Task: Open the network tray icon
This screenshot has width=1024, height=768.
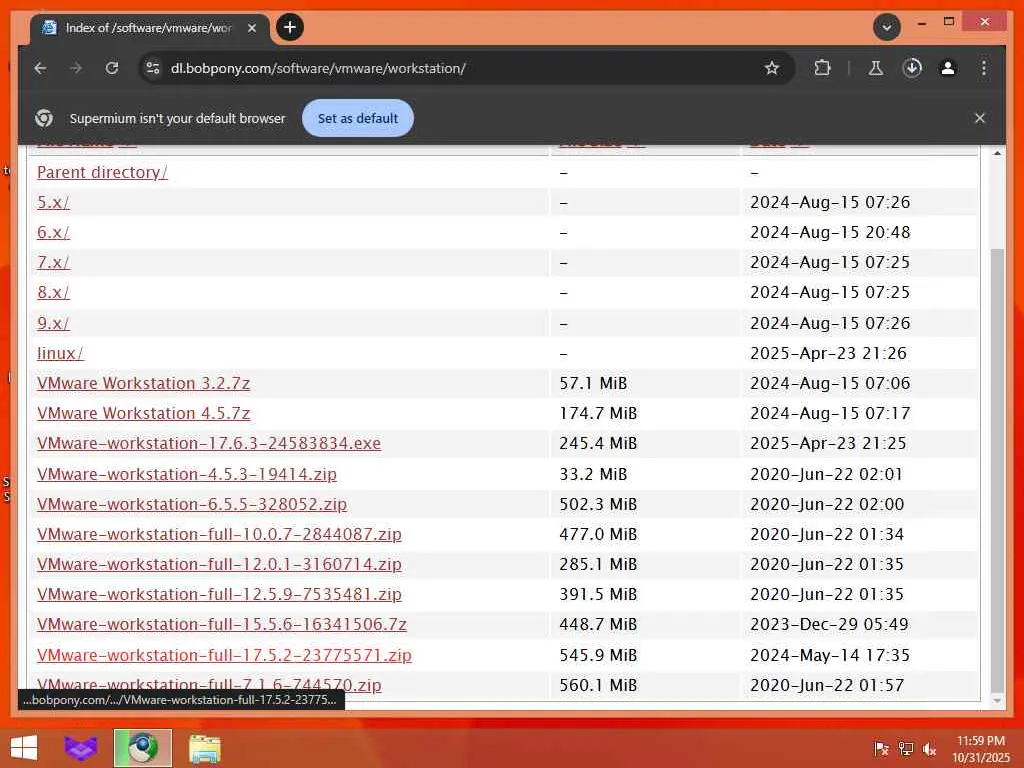Action: click(905, 749)
